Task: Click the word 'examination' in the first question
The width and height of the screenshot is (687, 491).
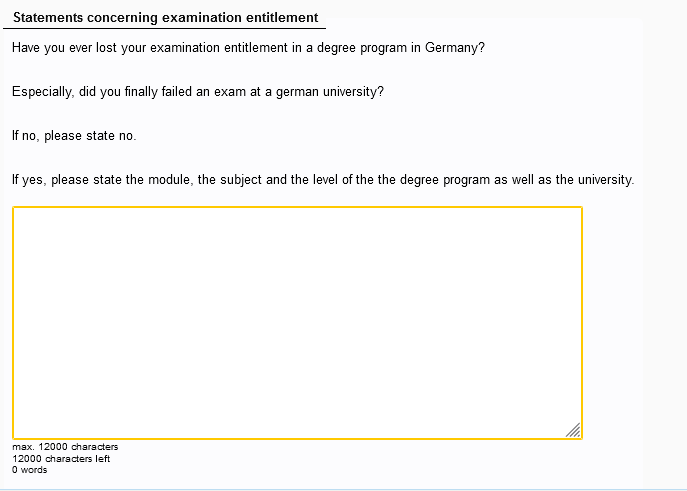Action: coord(185,47)
